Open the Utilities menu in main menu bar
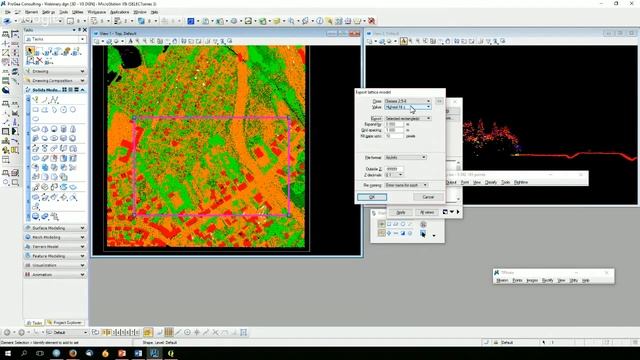640x360 pixels. [x=78, y=12]
